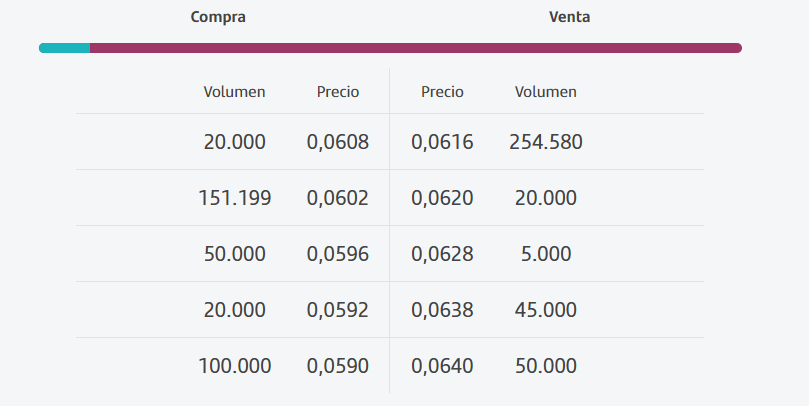Click the bid price 0,0602

click(x=338, y=198)
